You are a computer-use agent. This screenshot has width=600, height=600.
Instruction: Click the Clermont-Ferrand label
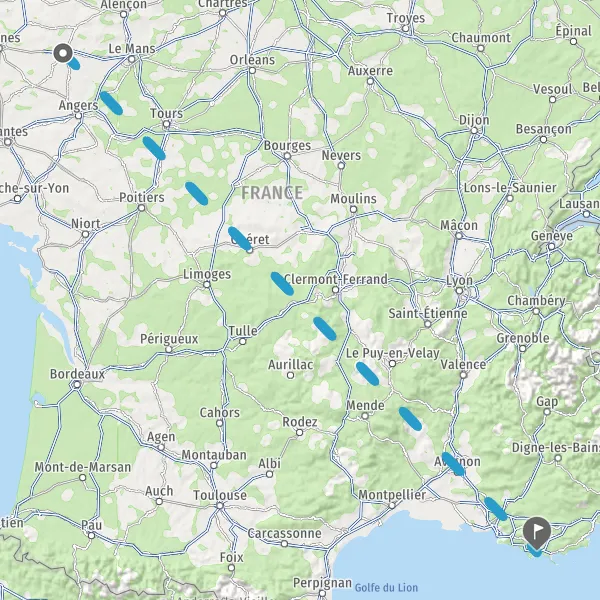pyautogui.click(x=336, y=279)
